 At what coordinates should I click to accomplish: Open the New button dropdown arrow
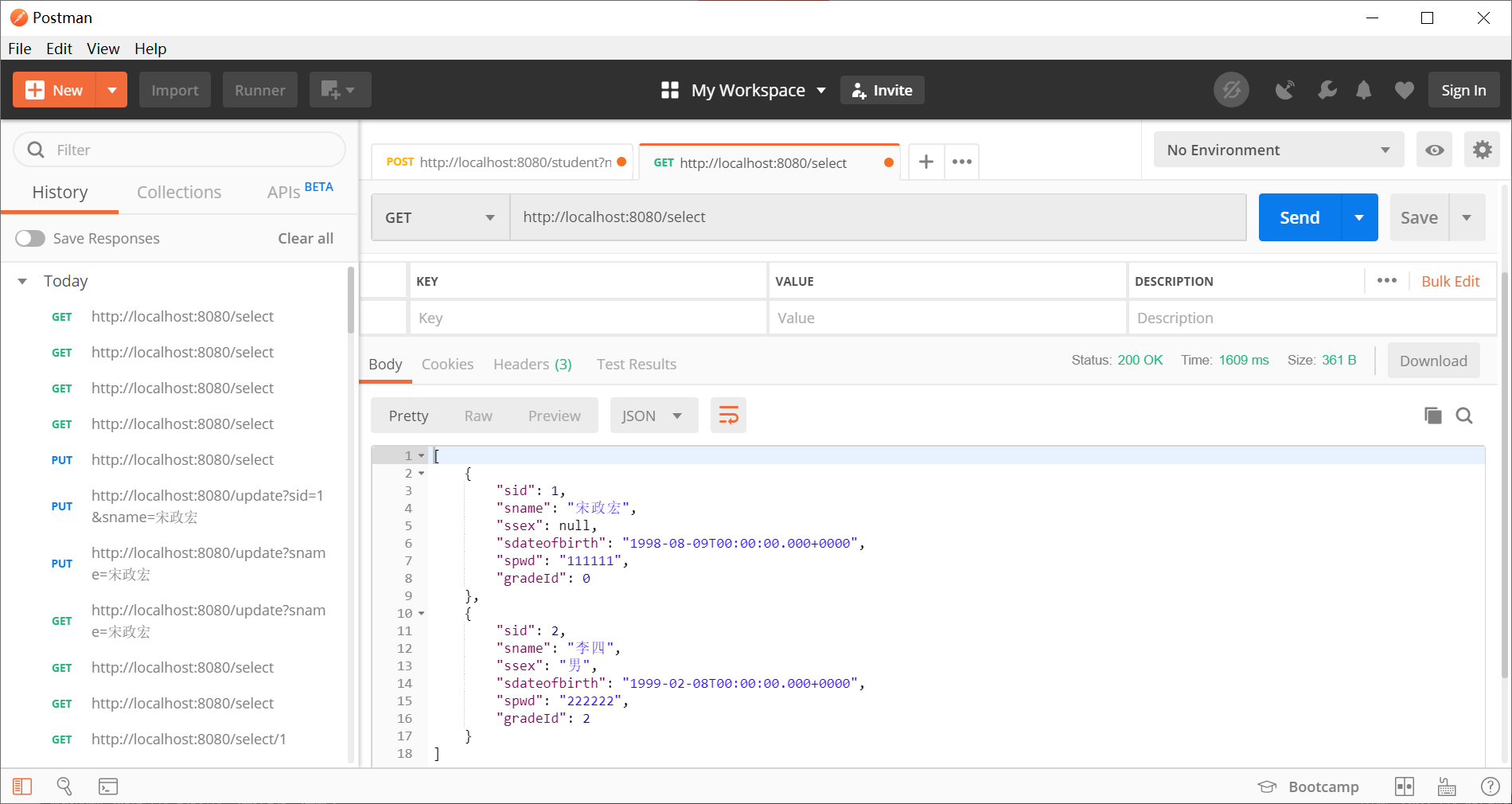point(112,90)
